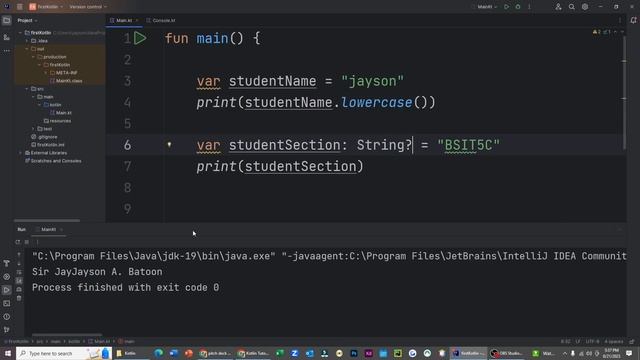Open the Project tool window icon
Screen dimensions: 640x360
[7, 20]
